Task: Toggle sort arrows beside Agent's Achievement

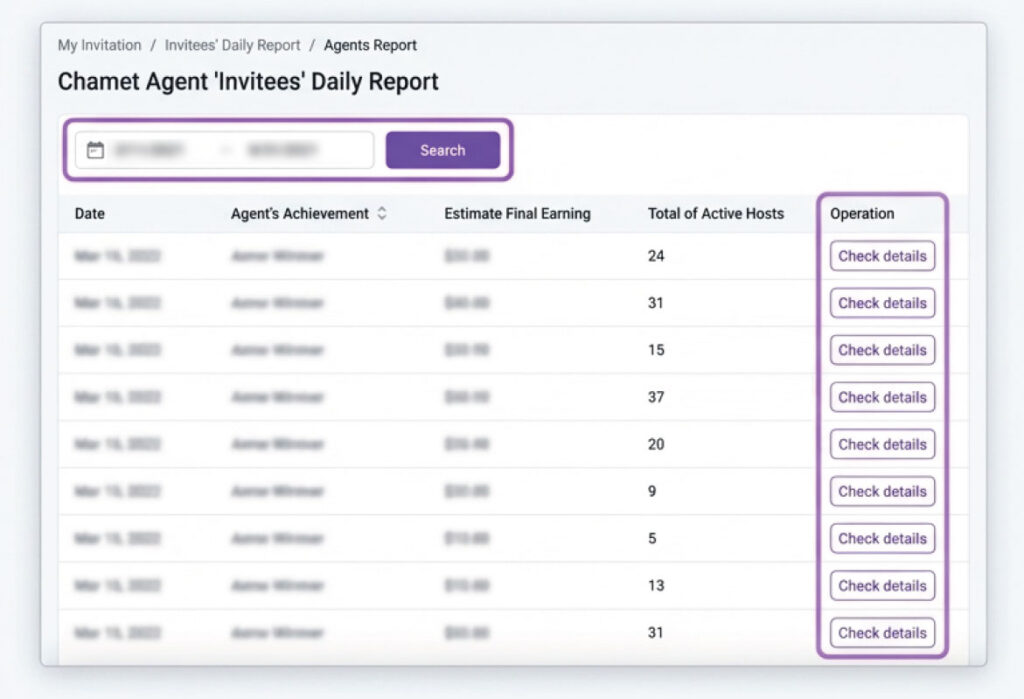Action: [x=382, y=213]
